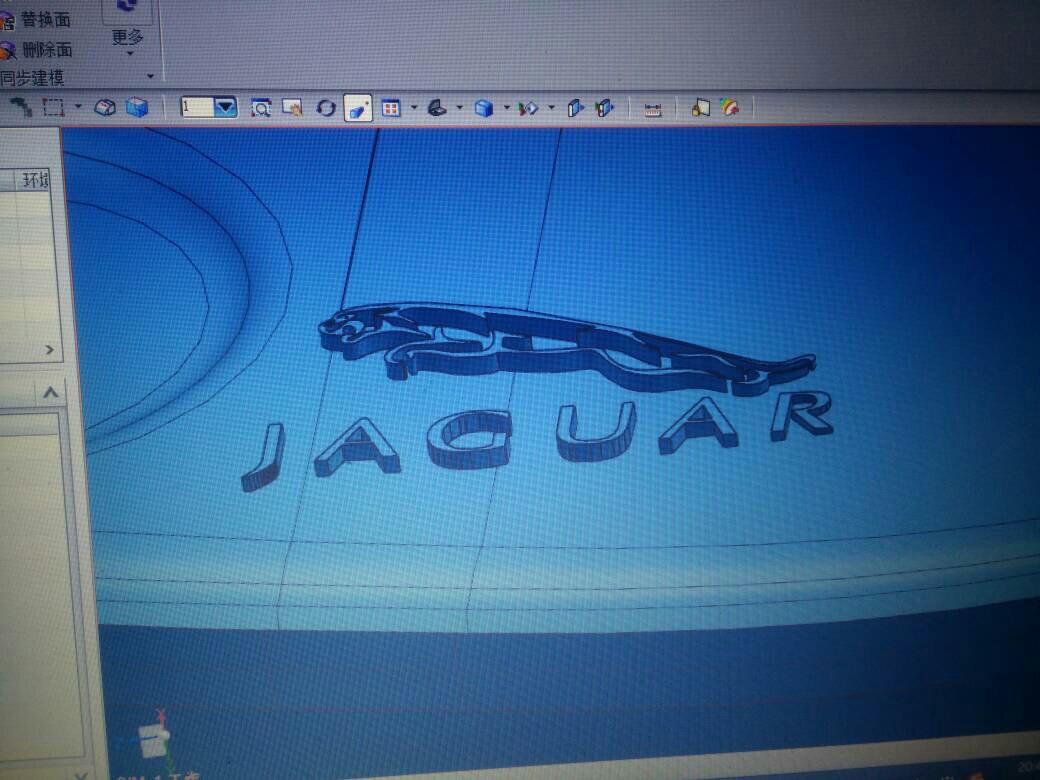Collapse the lower left panel section chevron
Screen dimensions: 1040x780
click(51, 393)
